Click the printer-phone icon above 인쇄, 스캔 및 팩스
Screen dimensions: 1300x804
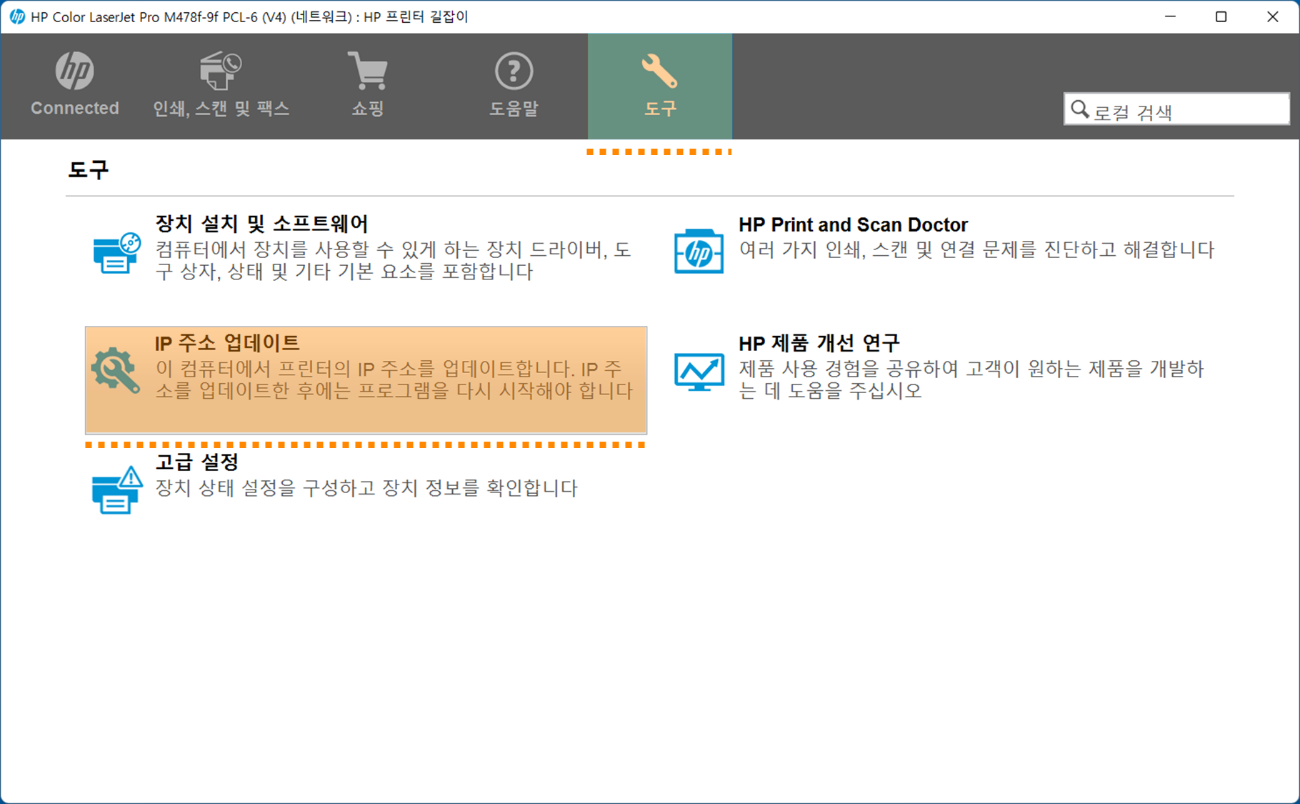pos(221,71)
